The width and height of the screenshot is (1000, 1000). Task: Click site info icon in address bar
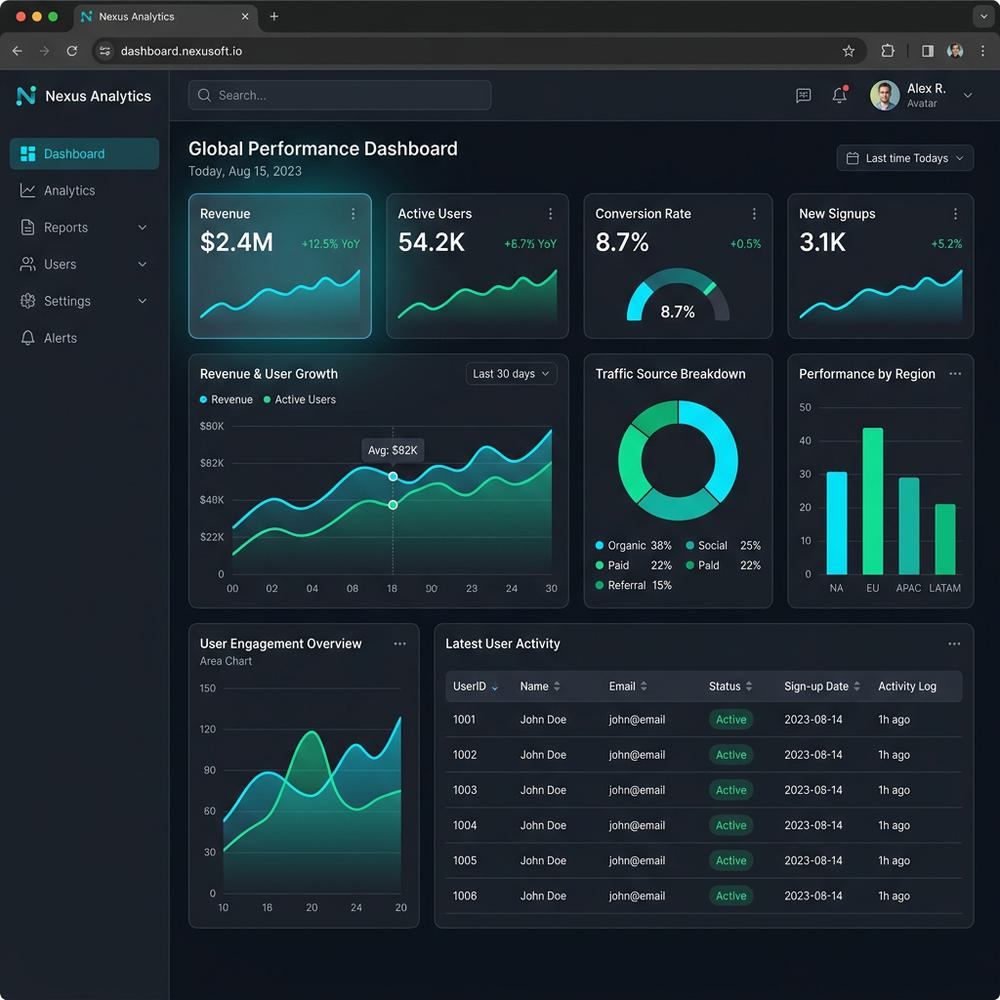105,51
